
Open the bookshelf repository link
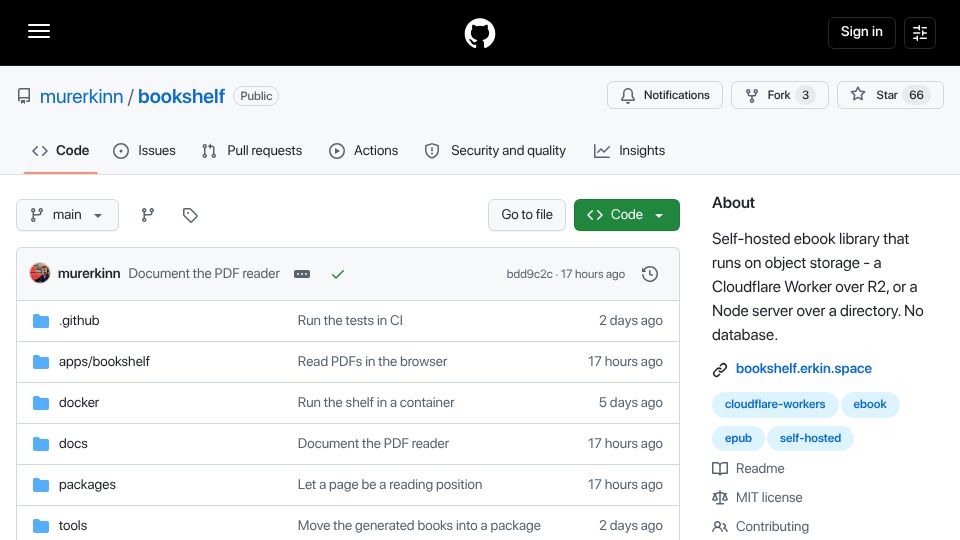[x=181, y=96]
